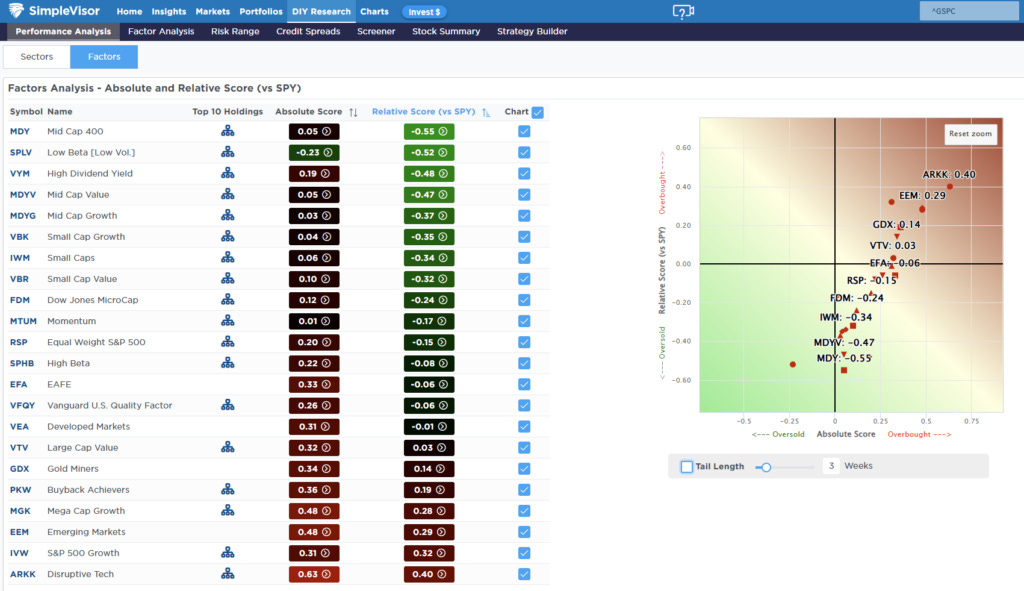Screen dimensions: 1024x591
Task: Expand RSP absolute score 0.20 details
Action: tap(314, 342)
